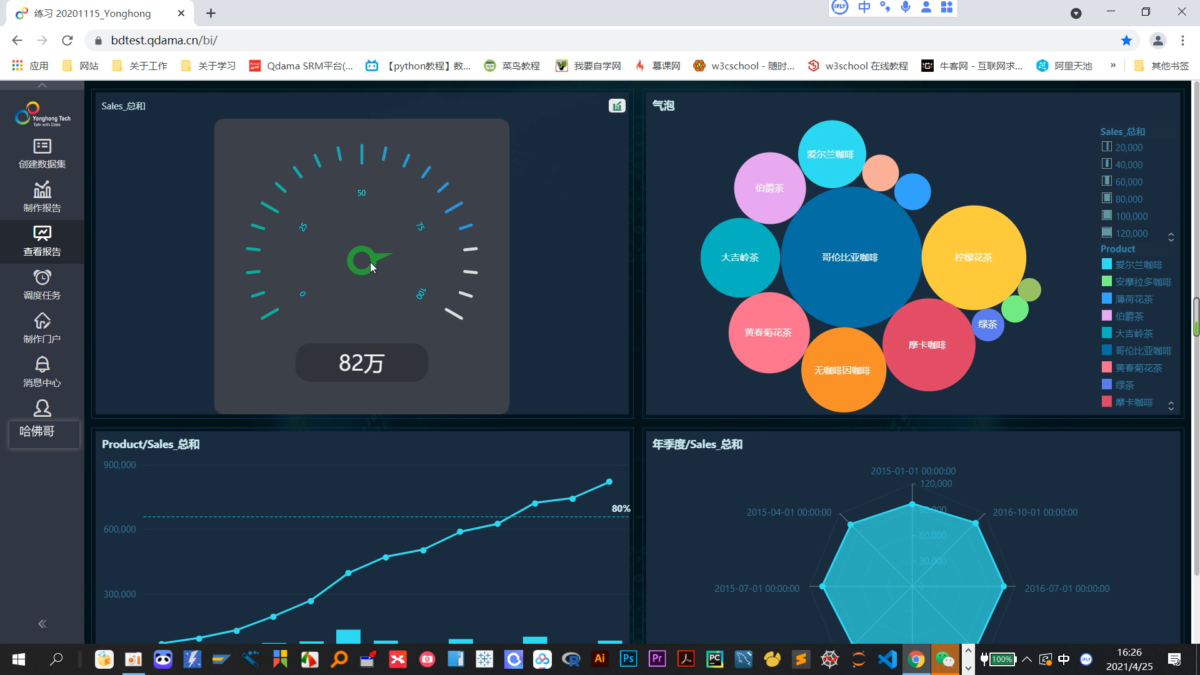Viewport: 1200px width, 675px height.
Task: Click the address bar URL
Action: tap(164, 41)
